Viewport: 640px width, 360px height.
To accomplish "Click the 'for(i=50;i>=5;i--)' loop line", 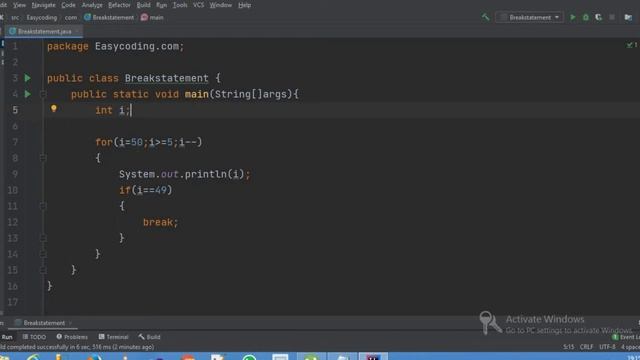I will (x=149, y=142).
